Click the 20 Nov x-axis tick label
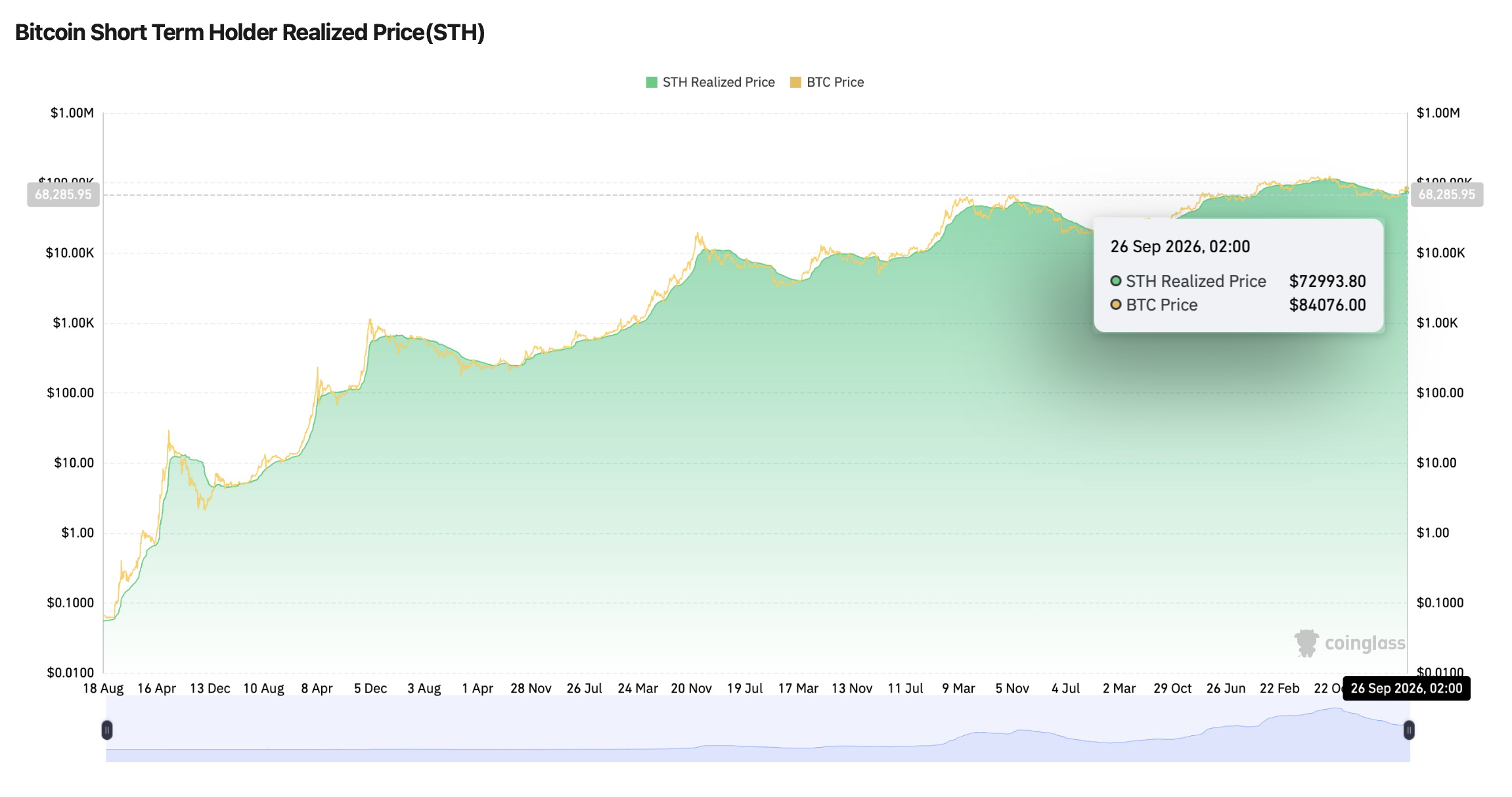Image resolution: width=1512 pixels, height=797 pixels. (691, 688)
